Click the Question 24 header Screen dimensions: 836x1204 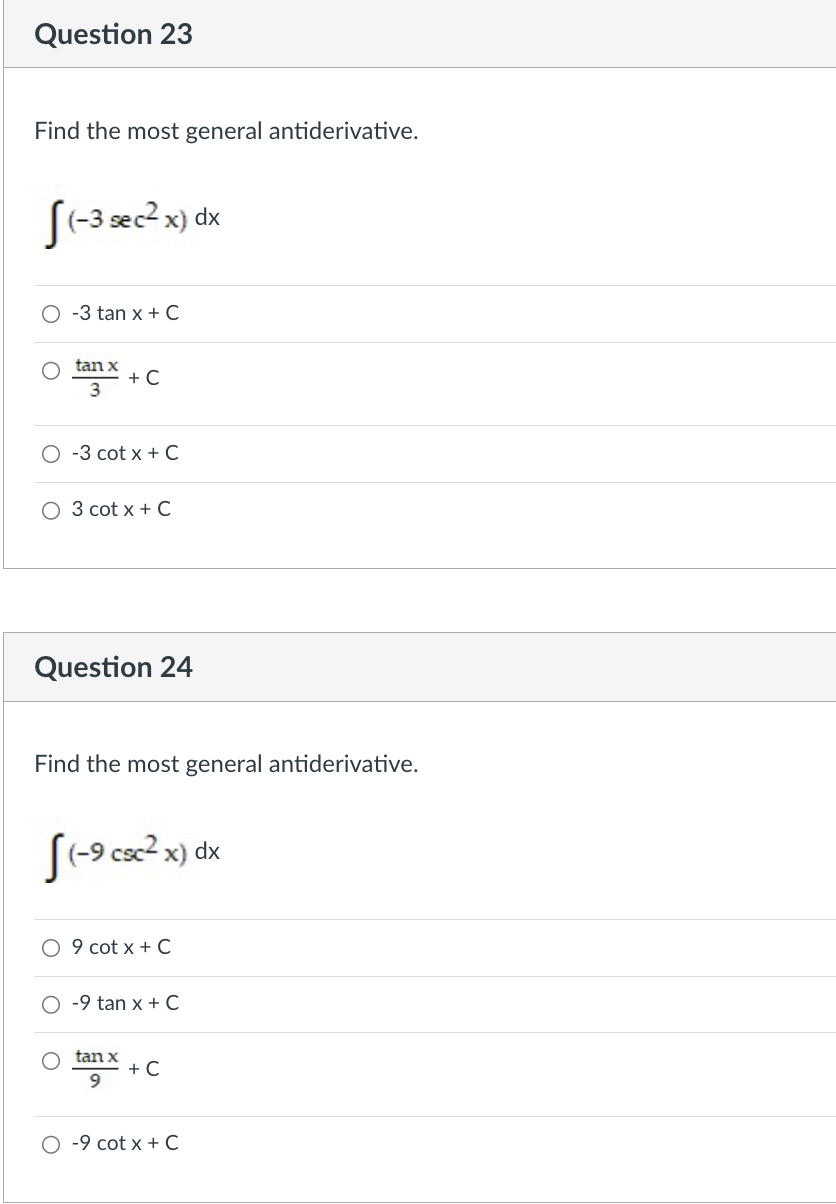click(114, 667)
